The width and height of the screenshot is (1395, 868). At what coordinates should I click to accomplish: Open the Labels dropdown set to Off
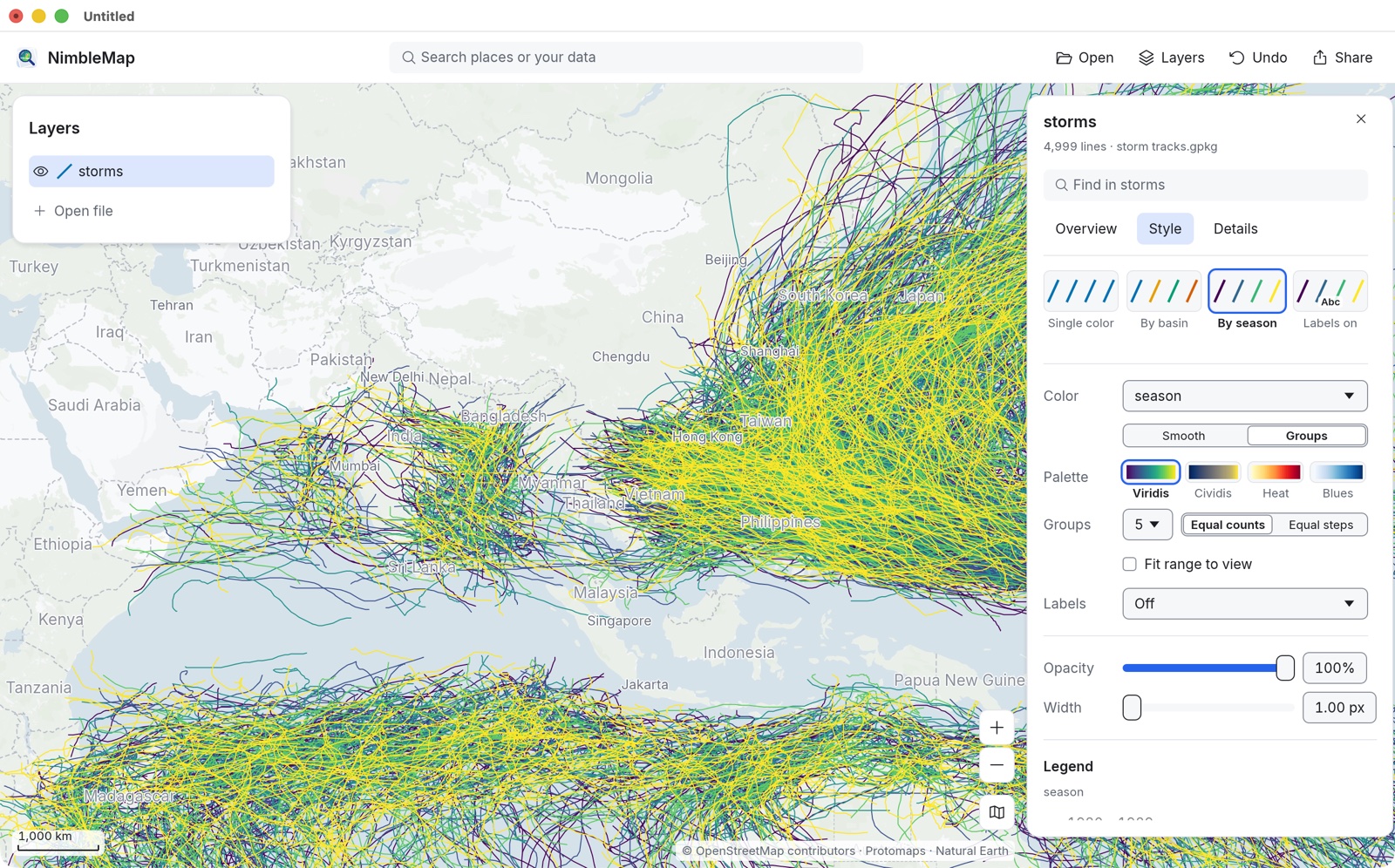(1244, 603)
